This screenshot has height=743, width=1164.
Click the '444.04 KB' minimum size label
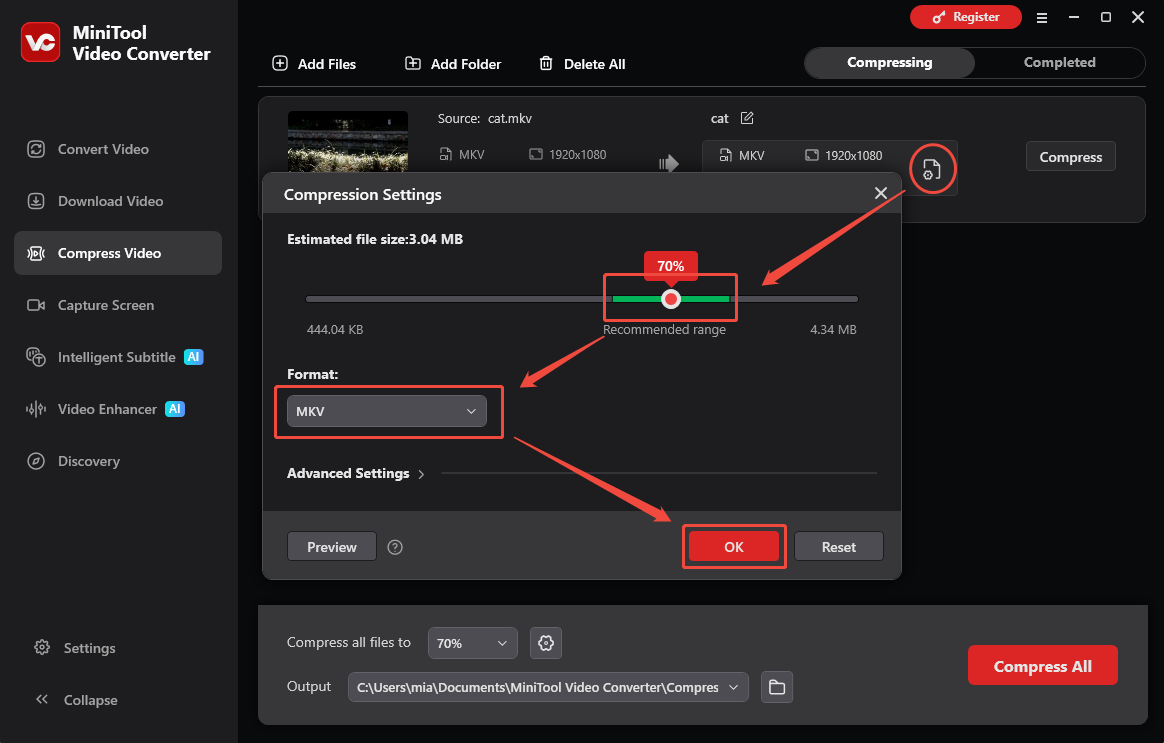point(335,330)
